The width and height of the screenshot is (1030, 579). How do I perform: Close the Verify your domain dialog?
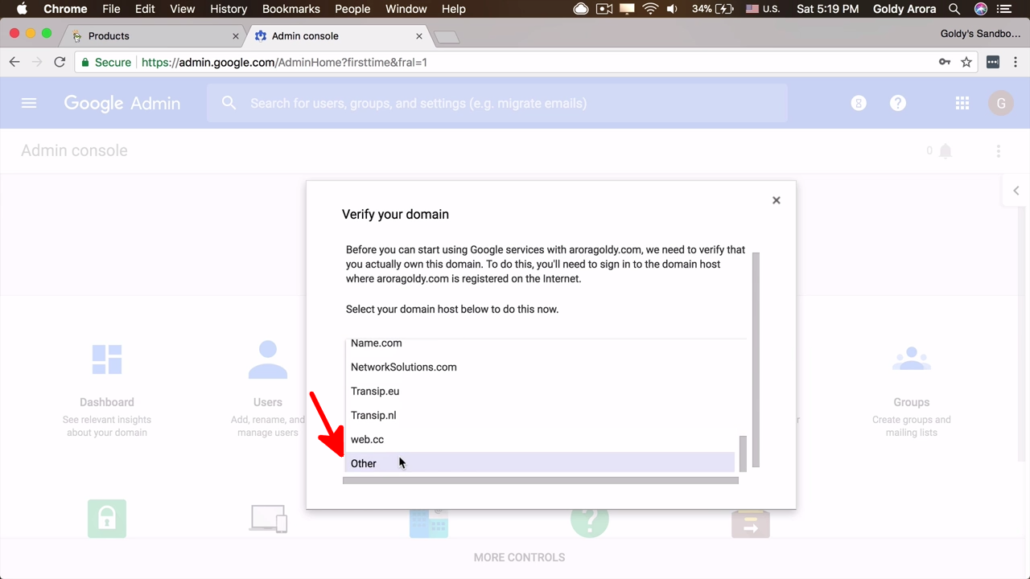point(776,200)
